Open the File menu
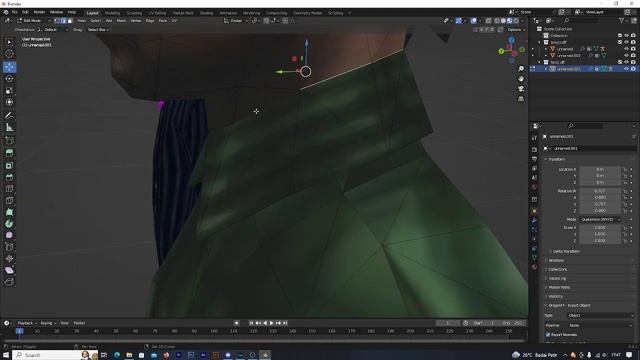The image size is (640, 360). (x=15, y=12)
